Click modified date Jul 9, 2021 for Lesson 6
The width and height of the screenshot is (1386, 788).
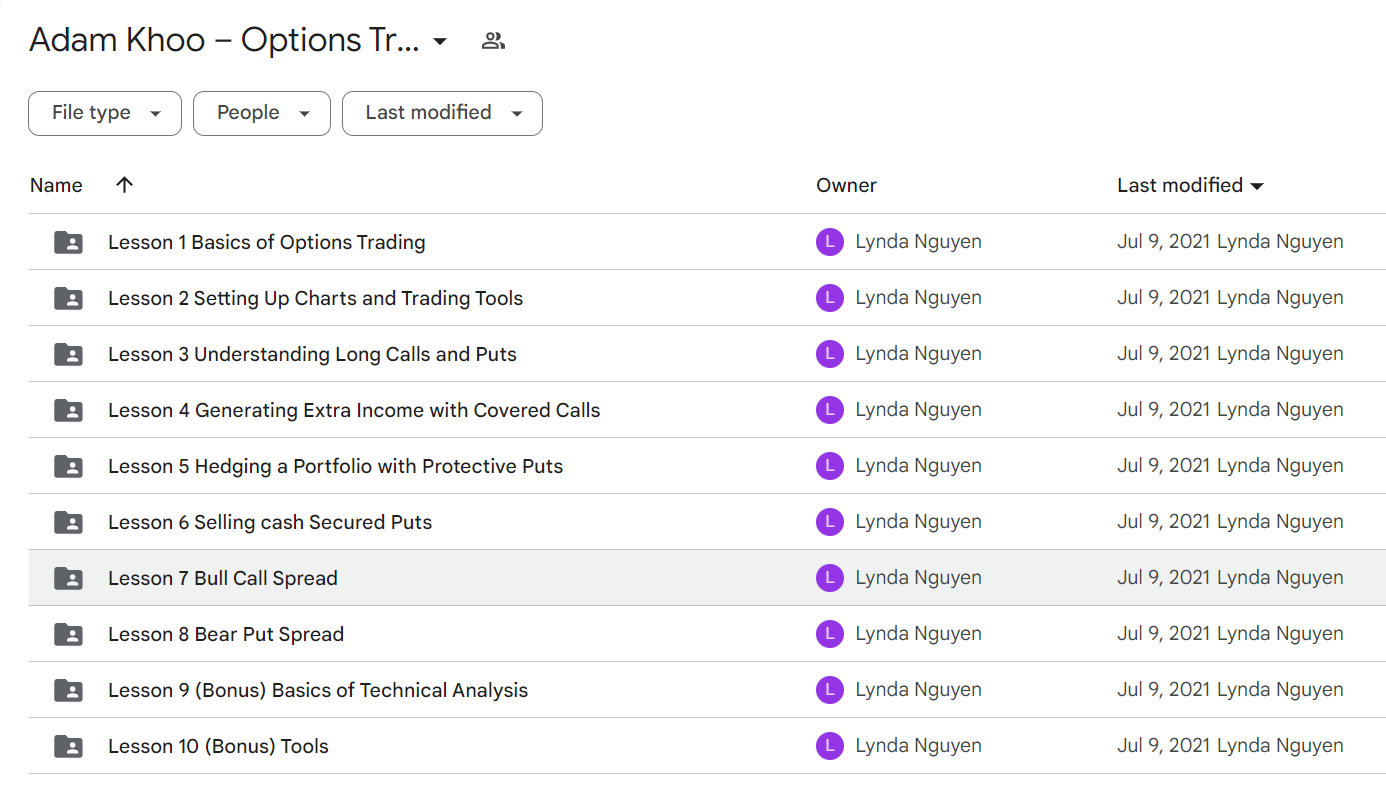(1164, 522)
